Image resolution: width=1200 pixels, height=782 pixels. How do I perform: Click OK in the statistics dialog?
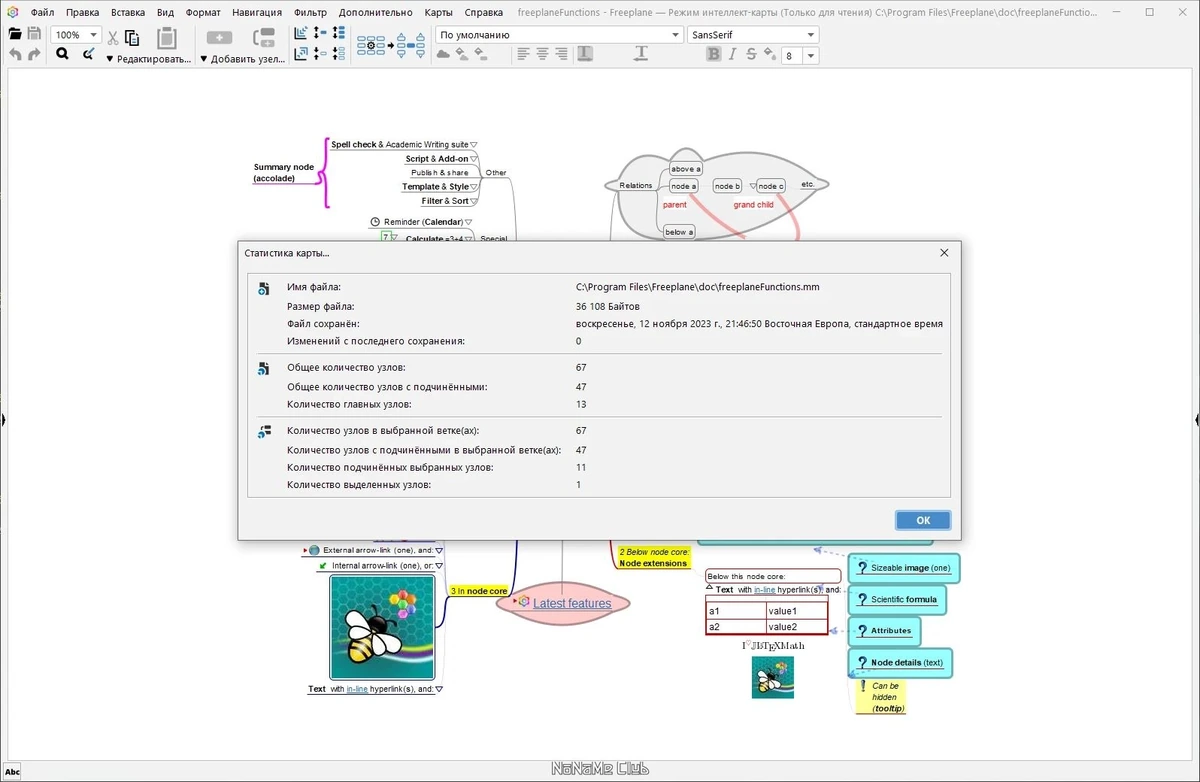point(923,520)
